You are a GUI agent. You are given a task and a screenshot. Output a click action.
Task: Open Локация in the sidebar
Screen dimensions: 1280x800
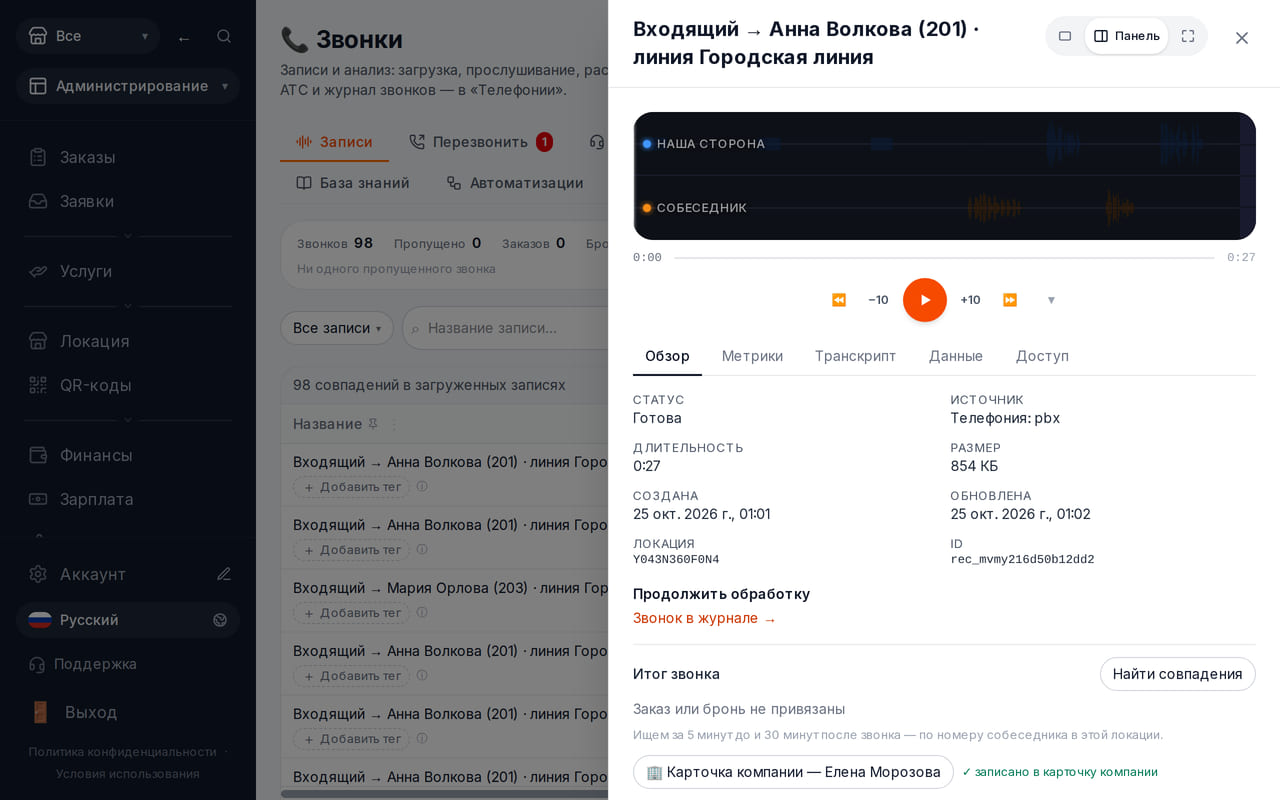pos(128,341)
